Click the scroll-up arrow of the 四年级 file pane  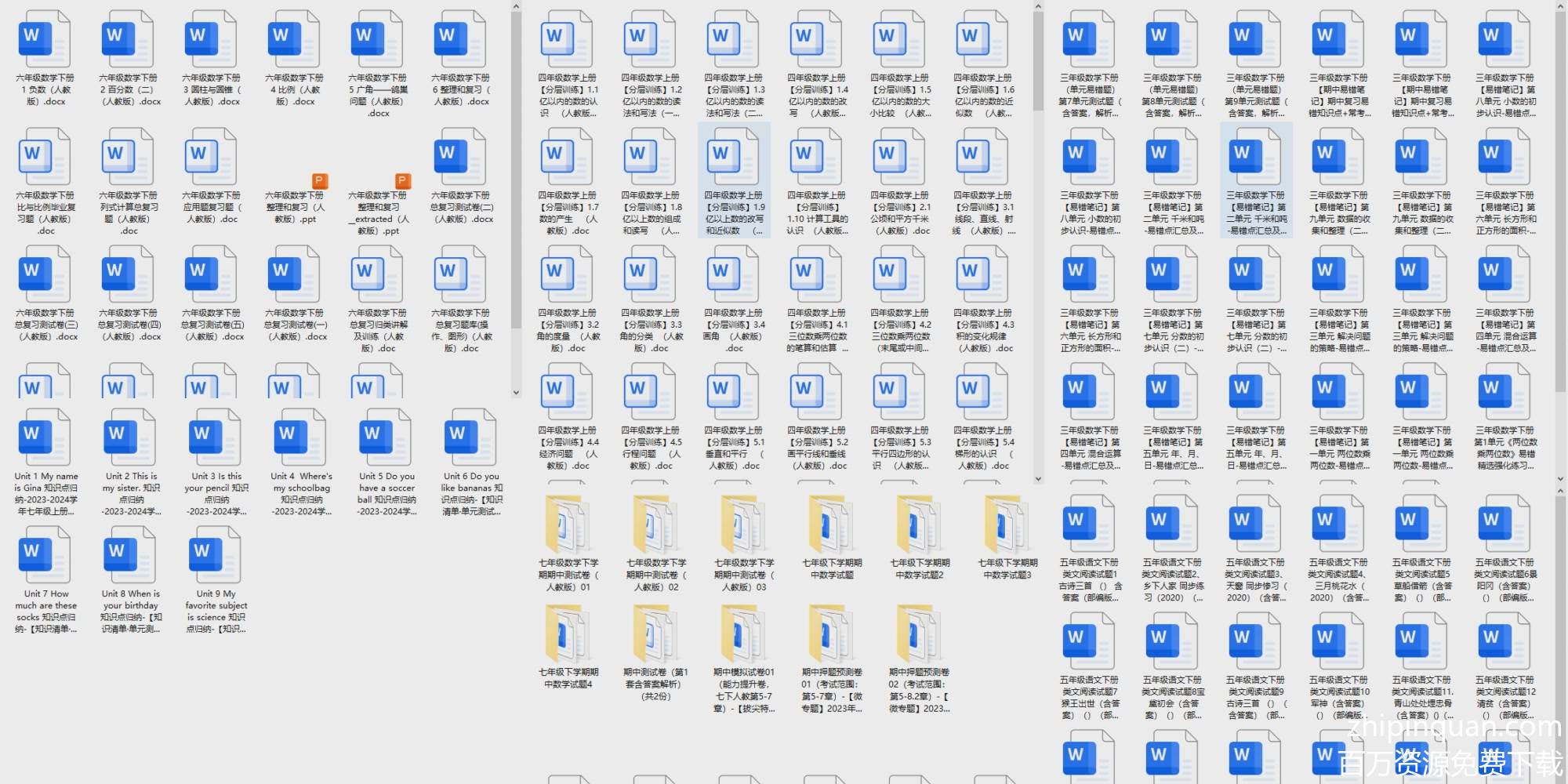click(1038, 7)
